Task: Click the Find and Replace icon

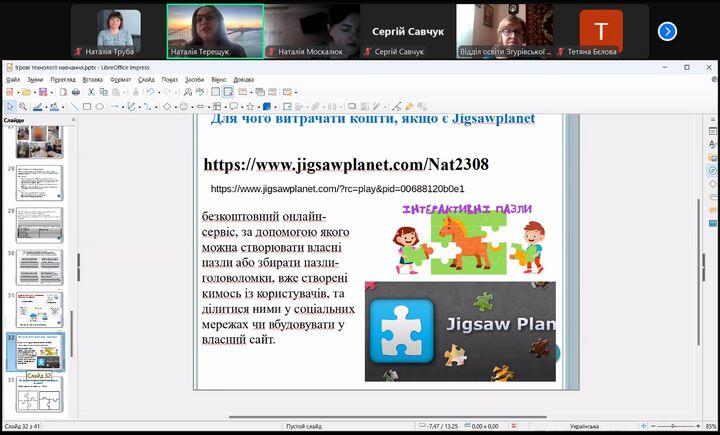Action: tap(188, 92)
